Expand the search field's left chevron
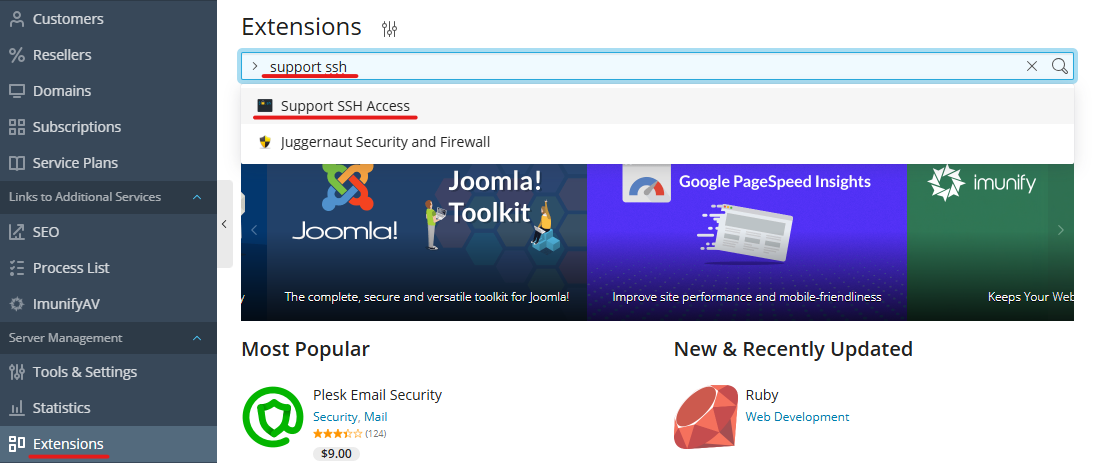The image size is (1096, 463). click(x=254, y=66)
